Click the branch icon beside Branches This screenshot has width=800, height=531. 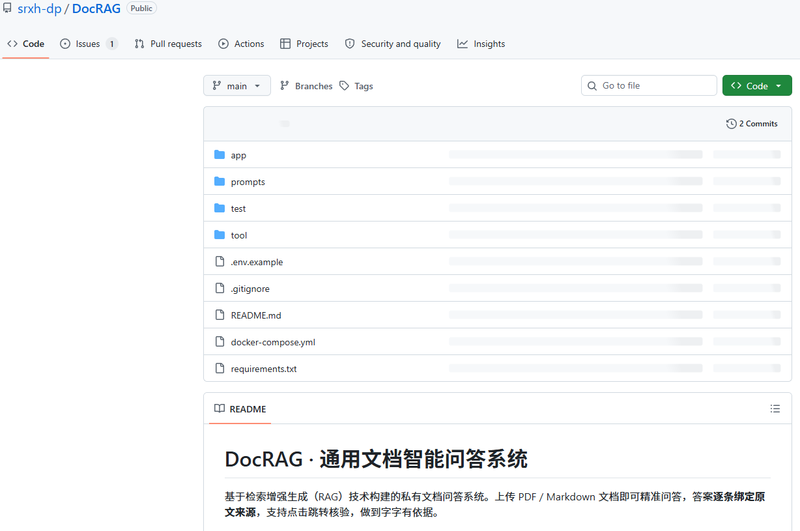click(x=285, y=86)
